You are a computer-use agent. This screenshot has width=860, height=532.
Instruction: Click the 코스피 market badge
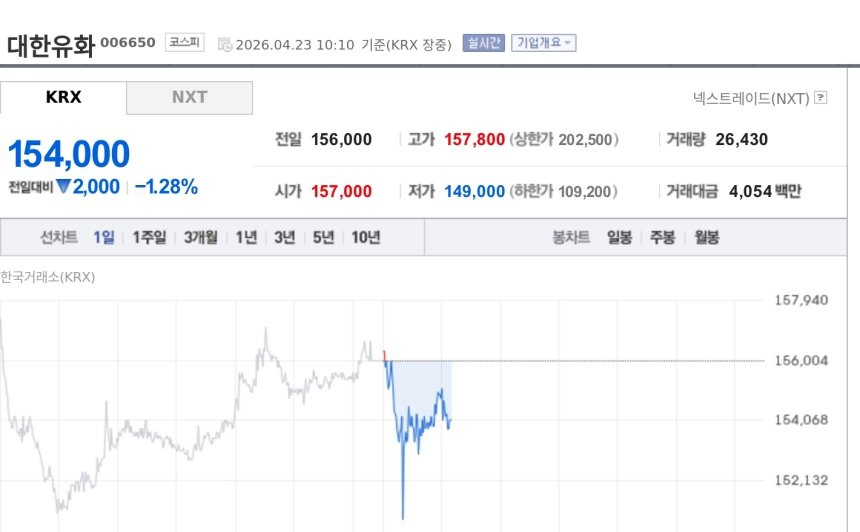[x=185, y=43]
